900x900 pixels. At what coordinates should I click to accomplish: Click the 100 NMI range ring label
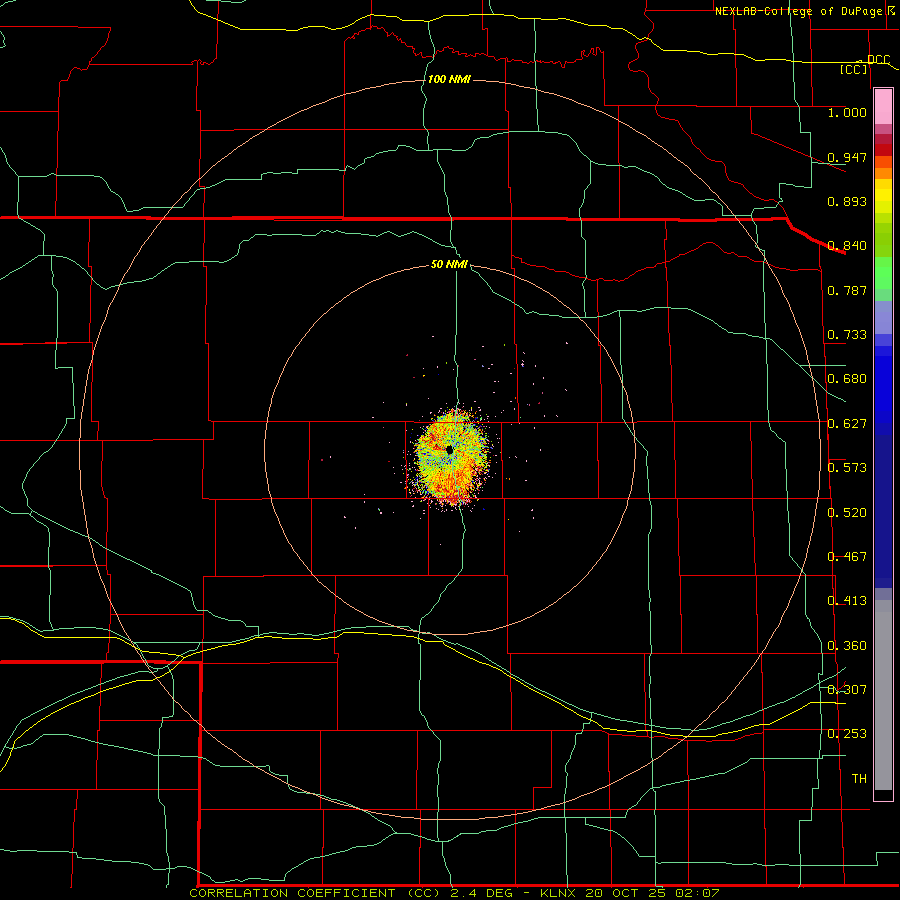coord(449,79)
